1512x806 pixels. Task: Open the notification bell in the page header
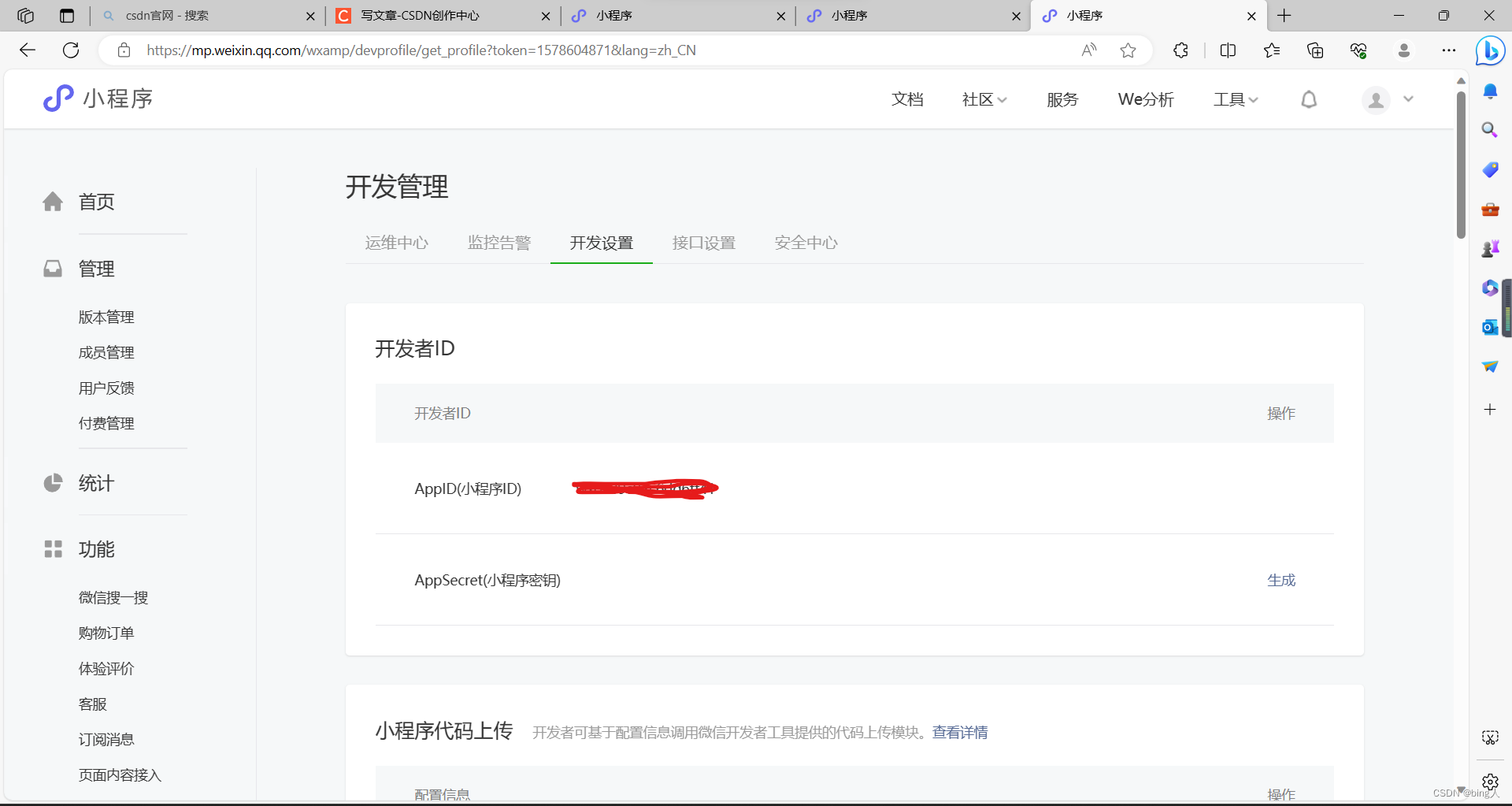(x=1309, y=99)
